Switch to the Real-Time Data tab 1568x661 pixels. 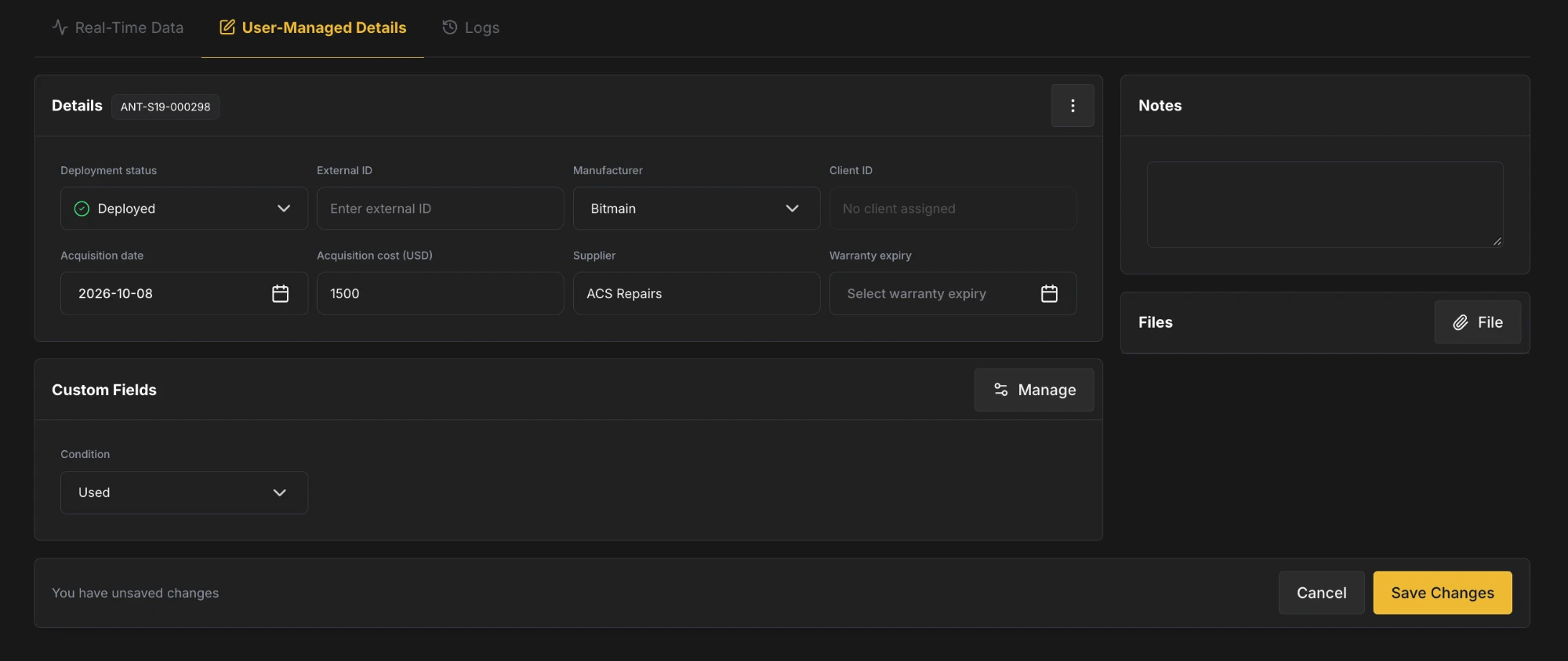click(x=118, y=27)
